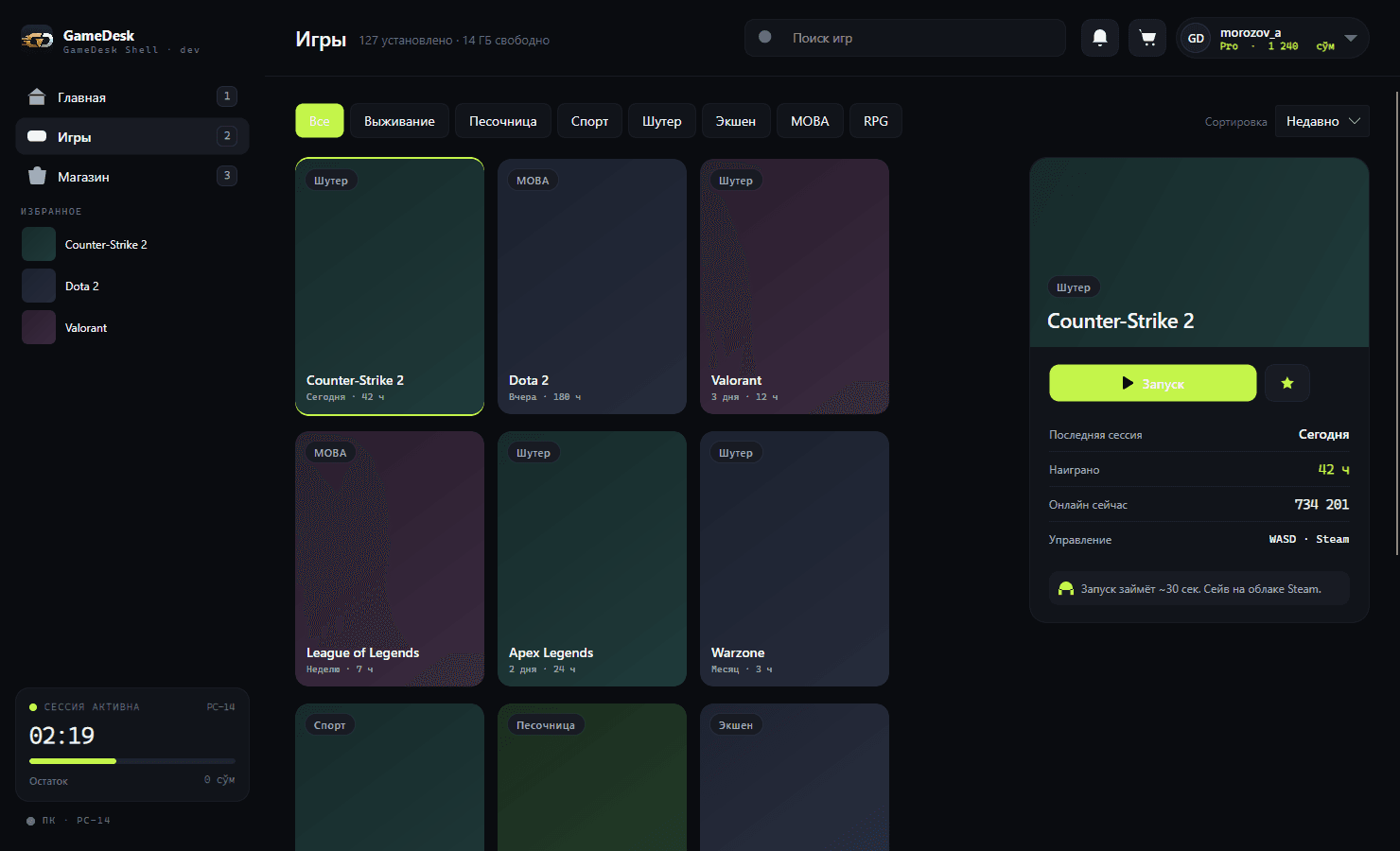
Task: Click the Dota 2 favorite thumbnail icon
Action: [x=39, y=286]
